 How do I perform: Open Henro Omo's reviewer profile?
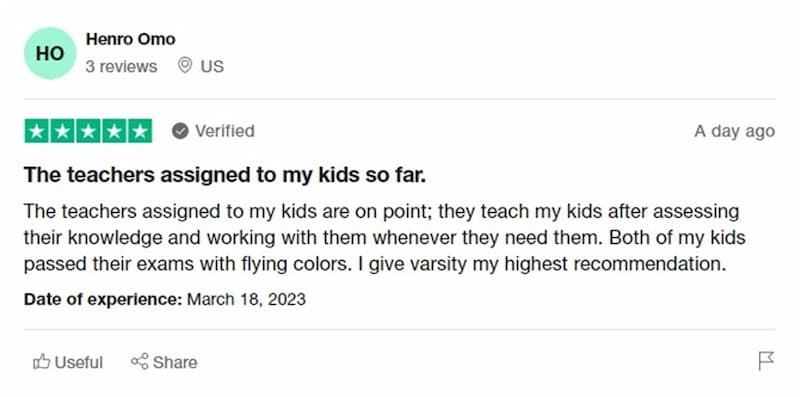coord(130,39)
